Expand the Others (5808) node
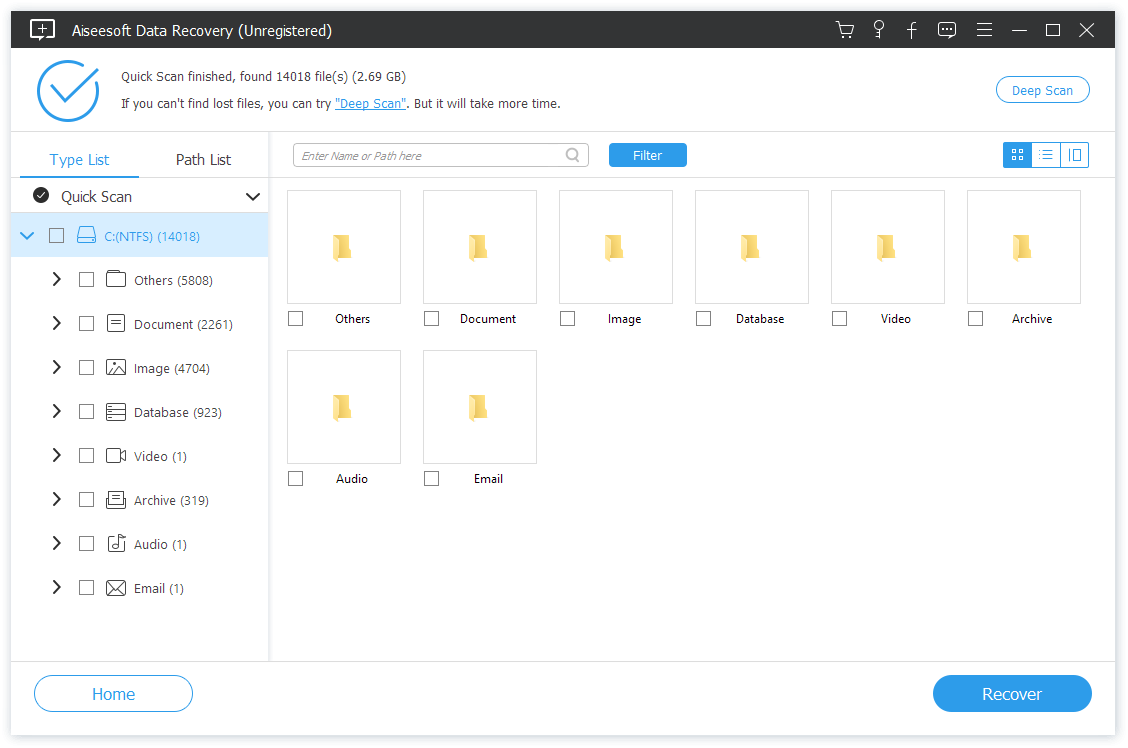The image size is (1128, 748). (57, 279)
